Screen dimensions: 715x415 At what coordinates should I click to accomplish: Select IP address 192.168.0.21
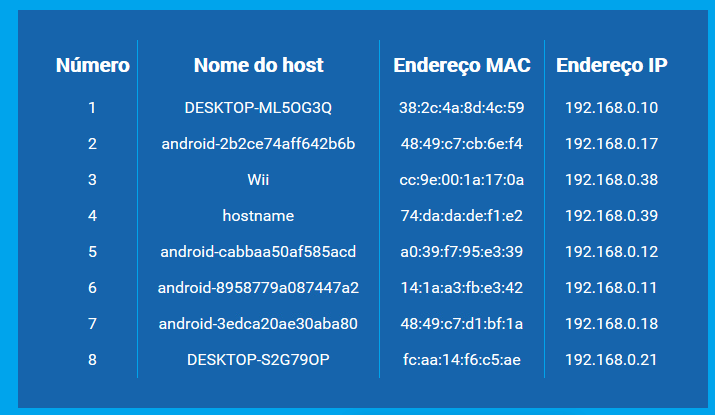tap(611, 360)
